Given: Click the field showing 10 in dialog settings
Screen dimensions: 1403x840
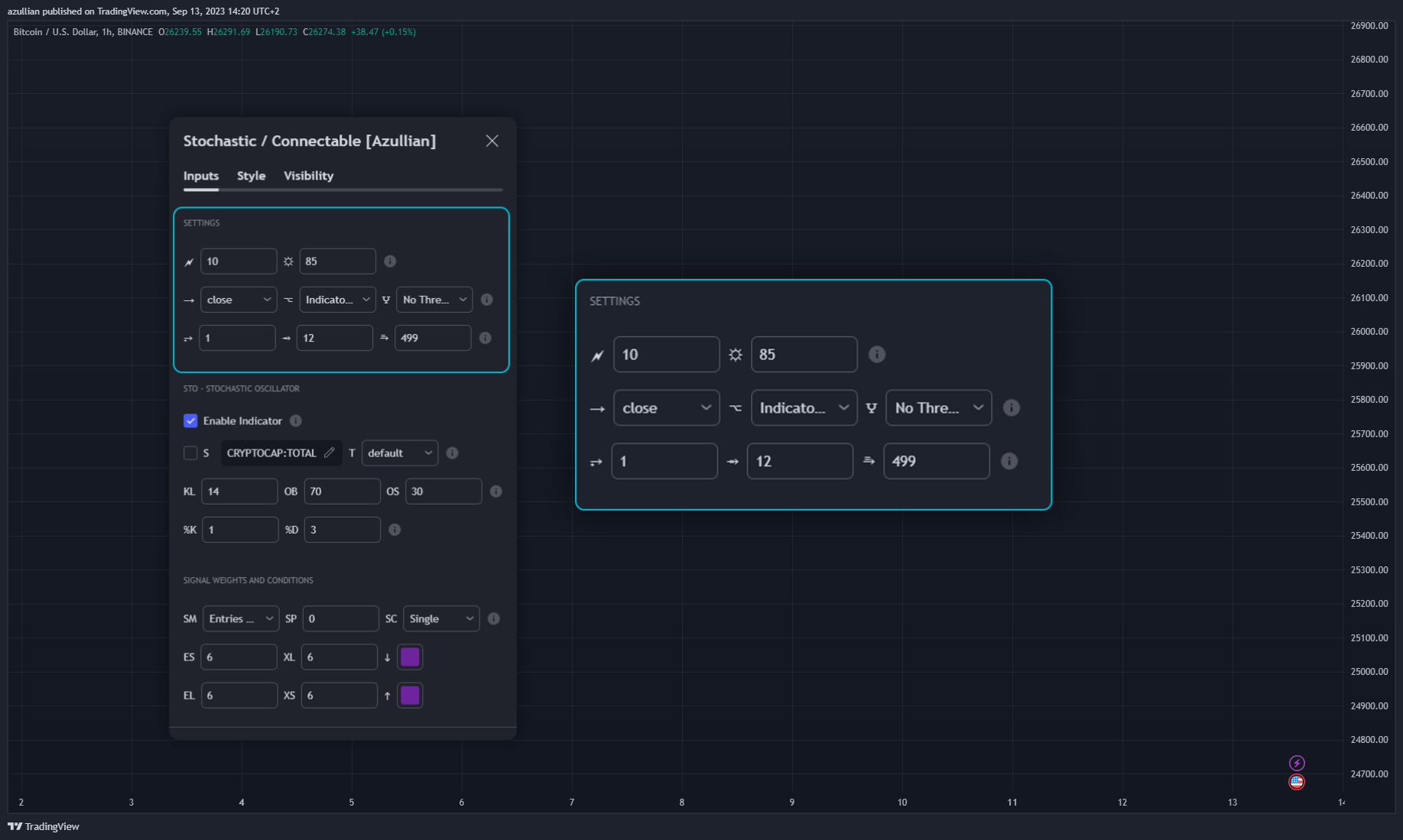Looking at the screenshot, I should [x=239, y=261].
